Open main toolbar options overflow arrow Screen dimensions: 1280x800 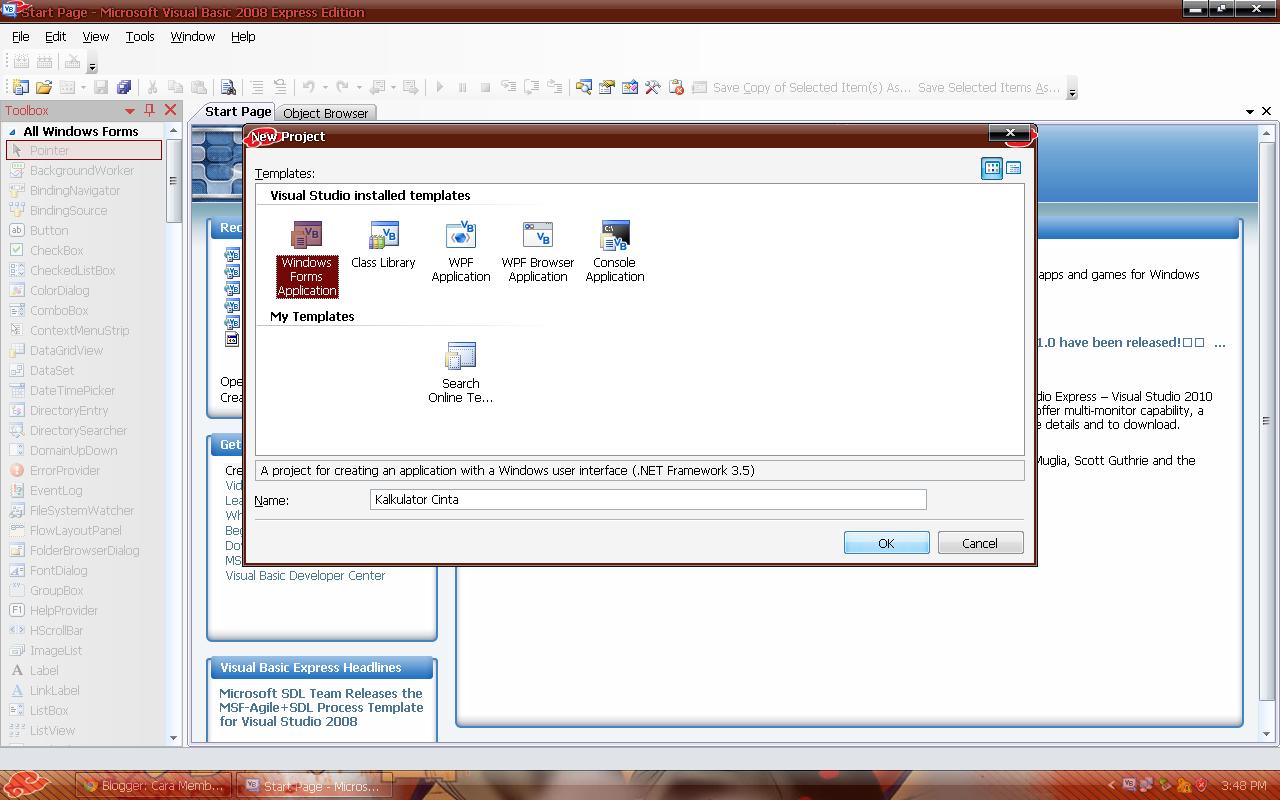pos(1072,90)
